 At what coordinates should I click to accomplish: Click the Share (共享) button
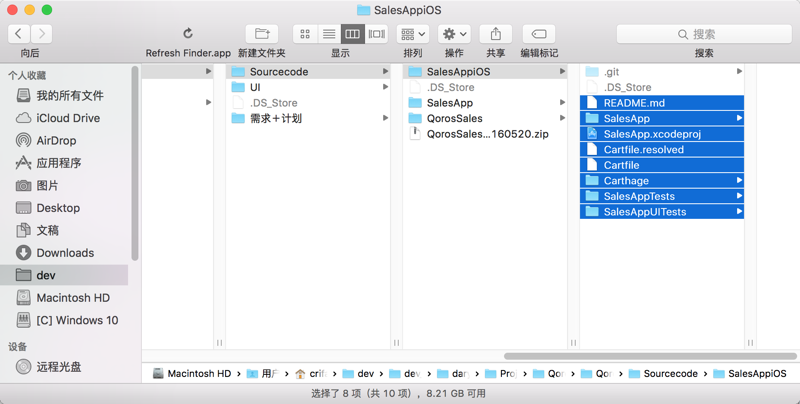click(x=495, y=34)
